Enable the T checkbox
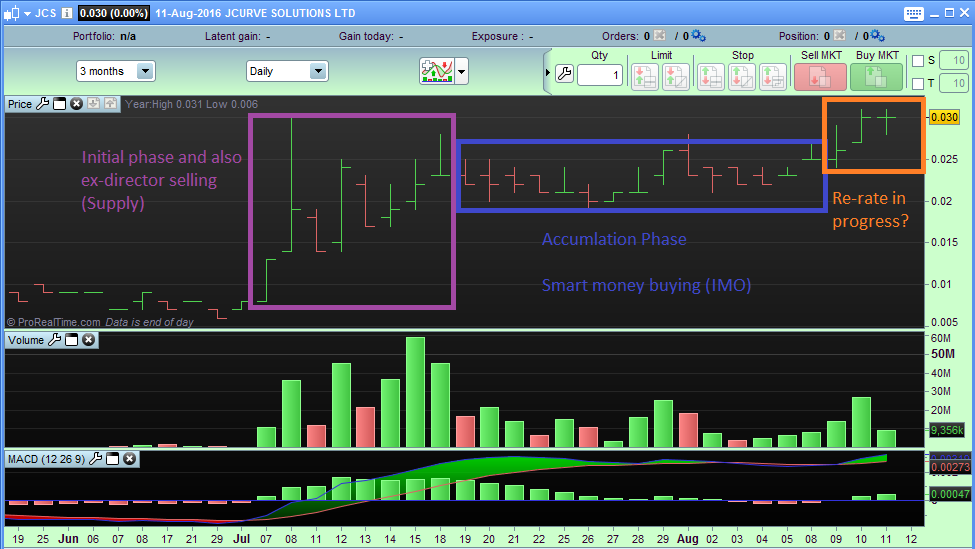The height and width of the screenshot is (549, 975). tap(918, 83)
